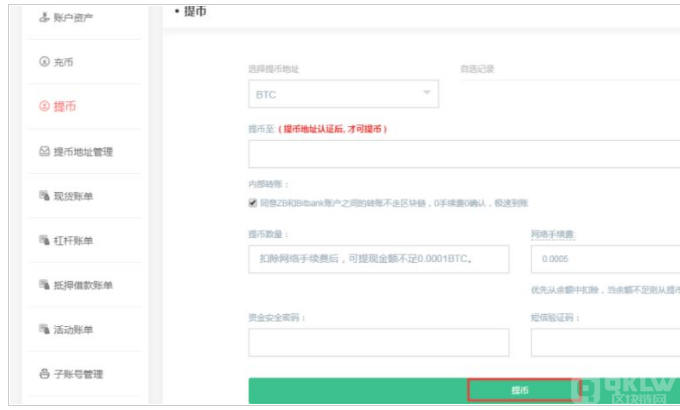Open 活动账单 in sidebar
Screen dimensions: 680x410
point(73,330)
